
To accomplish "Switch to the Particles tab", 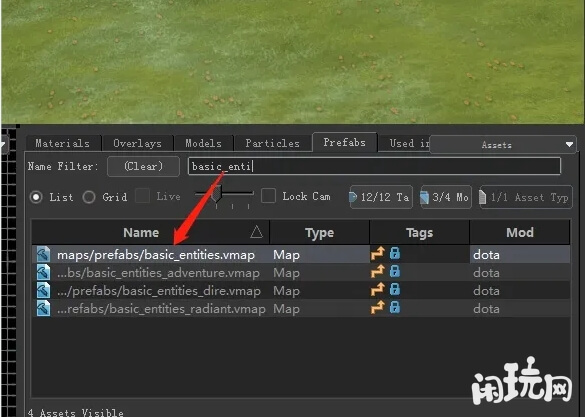I will click(272, 144).
